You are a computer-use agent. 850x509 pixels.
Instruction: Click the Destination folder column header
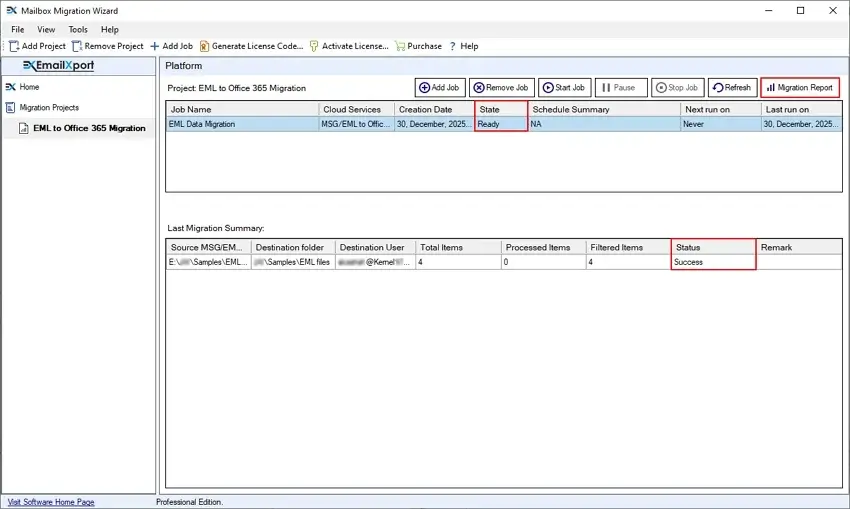(293, 247)
